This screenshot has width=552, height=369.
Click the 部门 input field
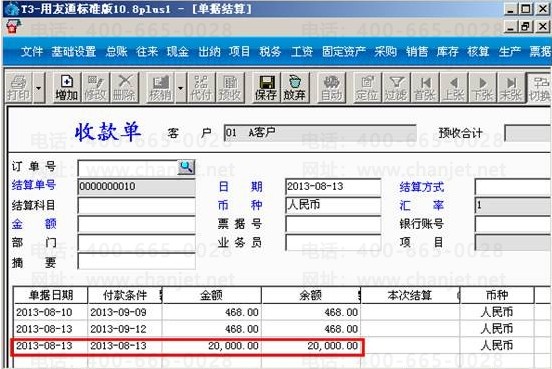(137, 243)
